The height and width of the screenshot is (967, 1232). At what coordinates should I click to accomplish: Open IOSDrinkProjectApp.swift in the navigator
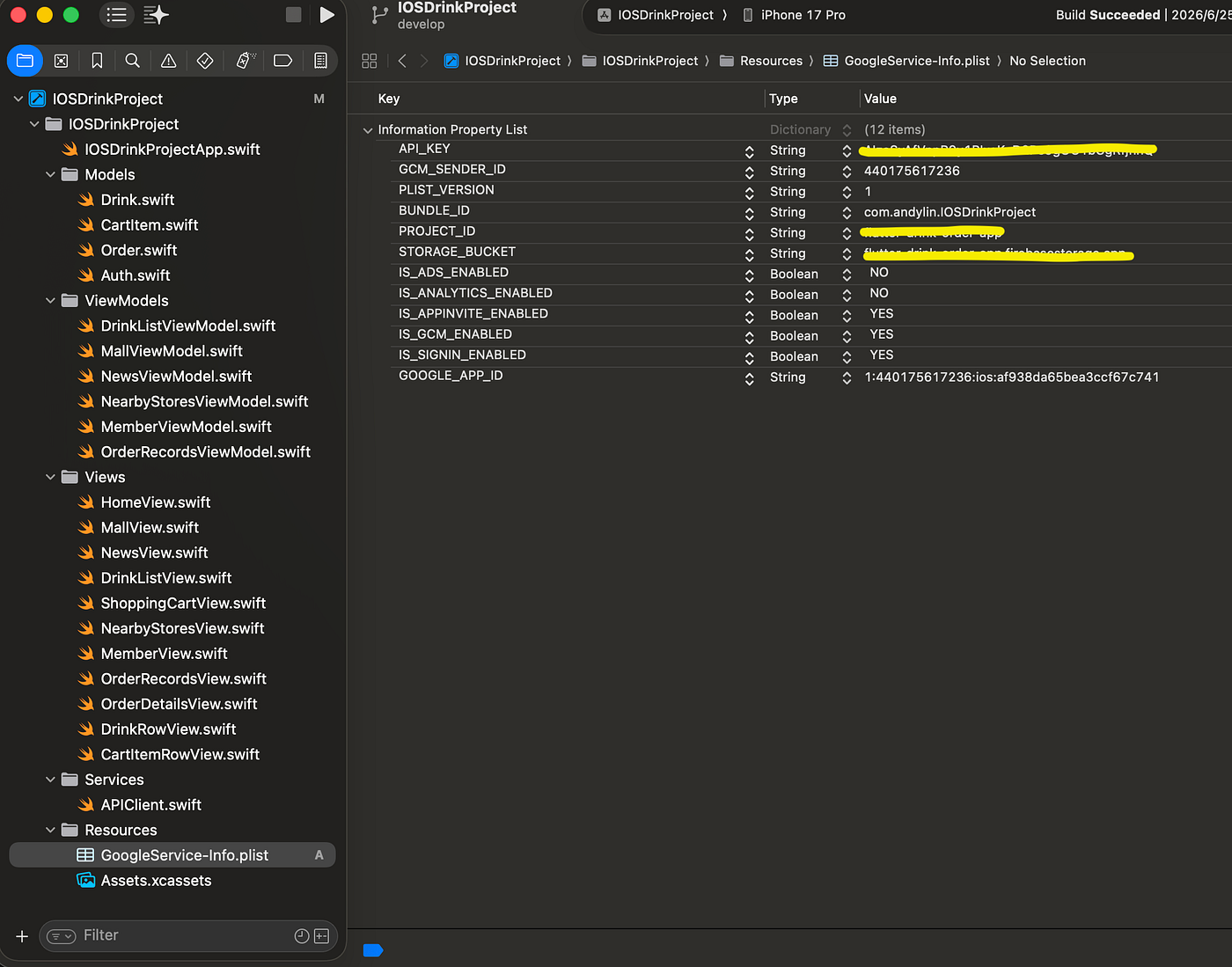pyautogui.click(x=172, y=150)
